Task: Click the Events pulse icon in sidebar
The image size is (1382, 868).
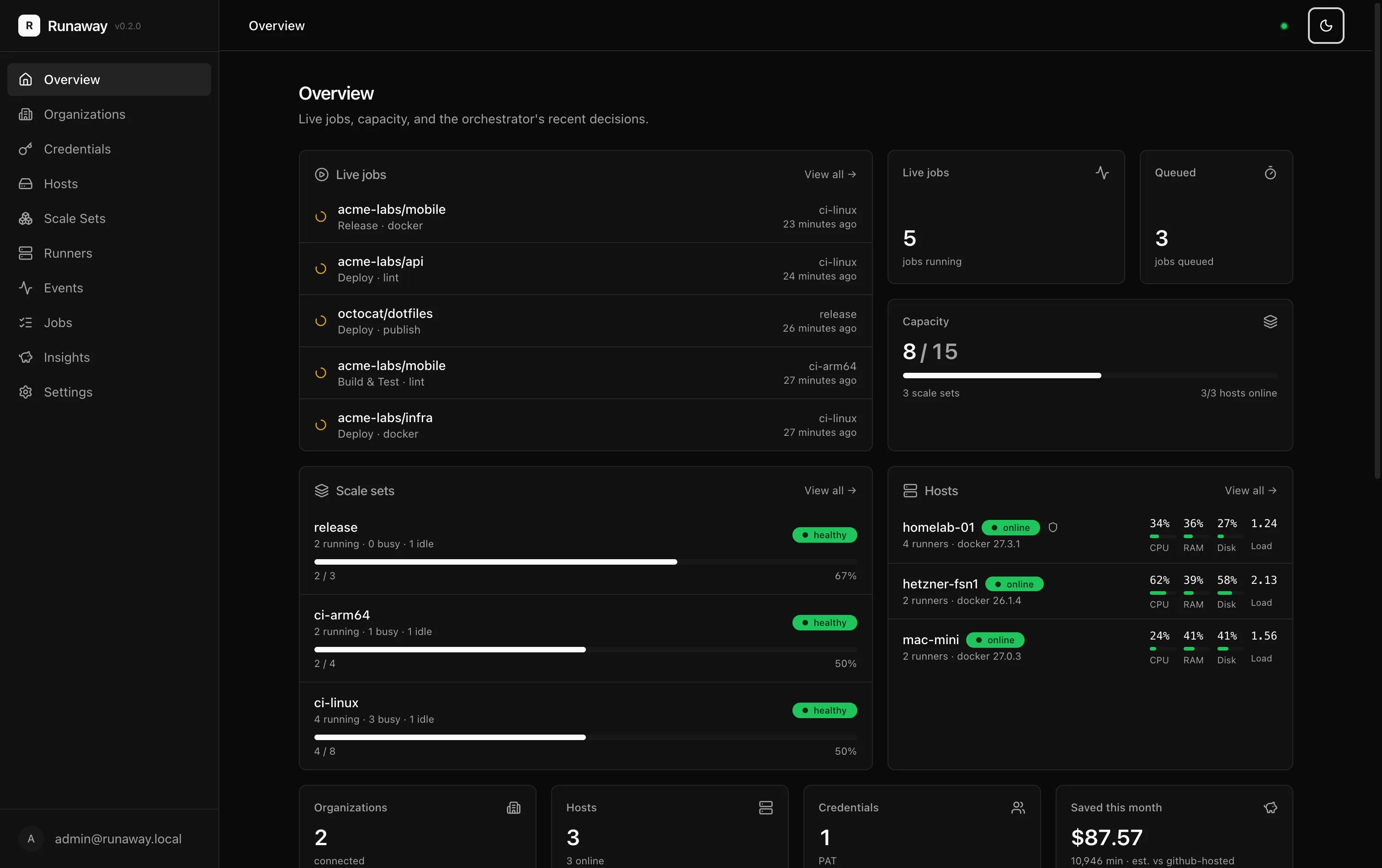Action: 25,288
